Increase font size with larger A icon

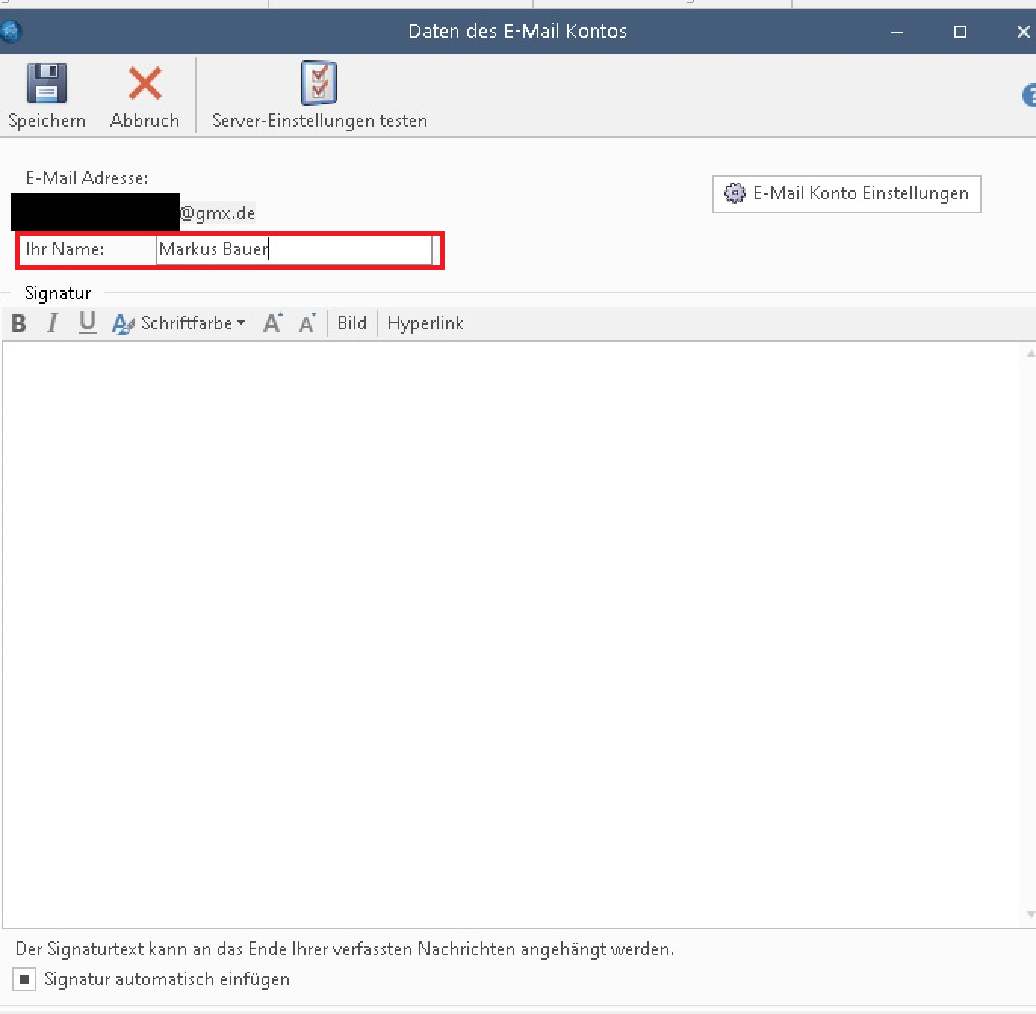point(273,323)
